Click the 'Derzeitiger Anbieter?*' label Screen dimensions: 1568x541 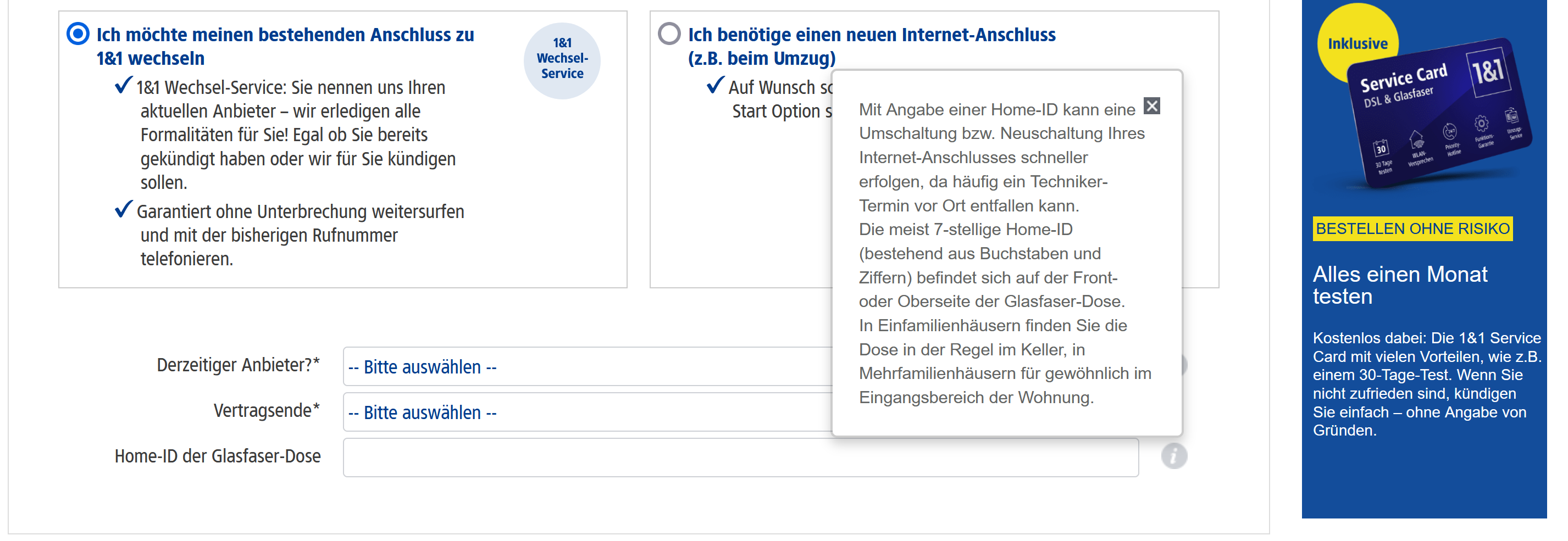click(238, 365)
